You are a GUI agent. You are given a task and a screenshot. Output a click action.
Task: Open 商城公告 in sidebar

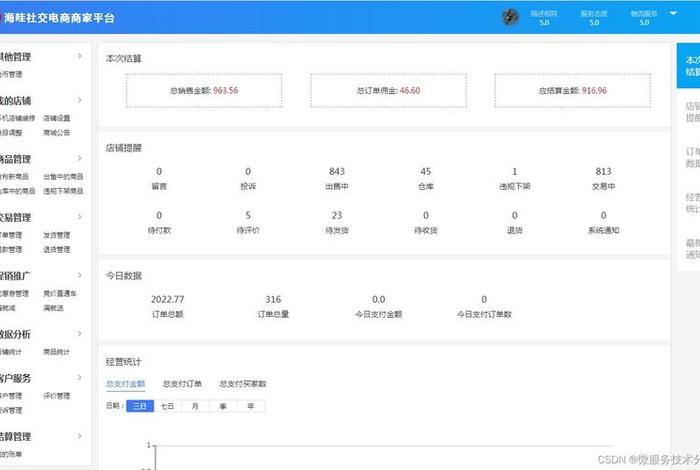(x=57, y=133)
